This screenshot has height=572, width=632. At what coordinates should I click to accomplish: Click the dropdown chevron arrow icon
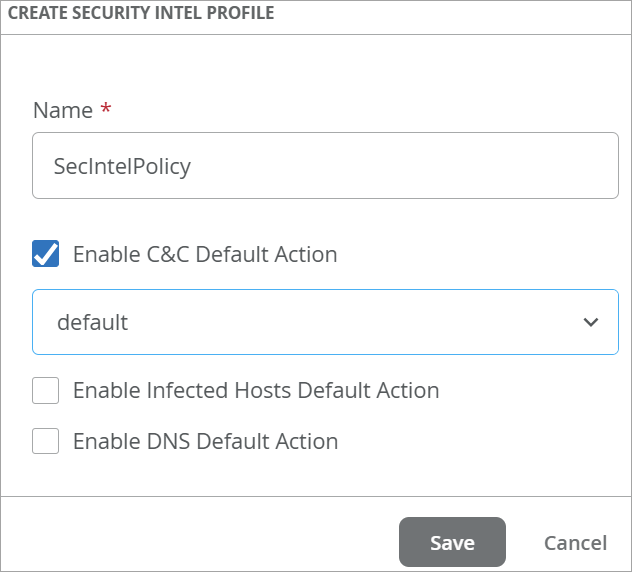[590, 322]
